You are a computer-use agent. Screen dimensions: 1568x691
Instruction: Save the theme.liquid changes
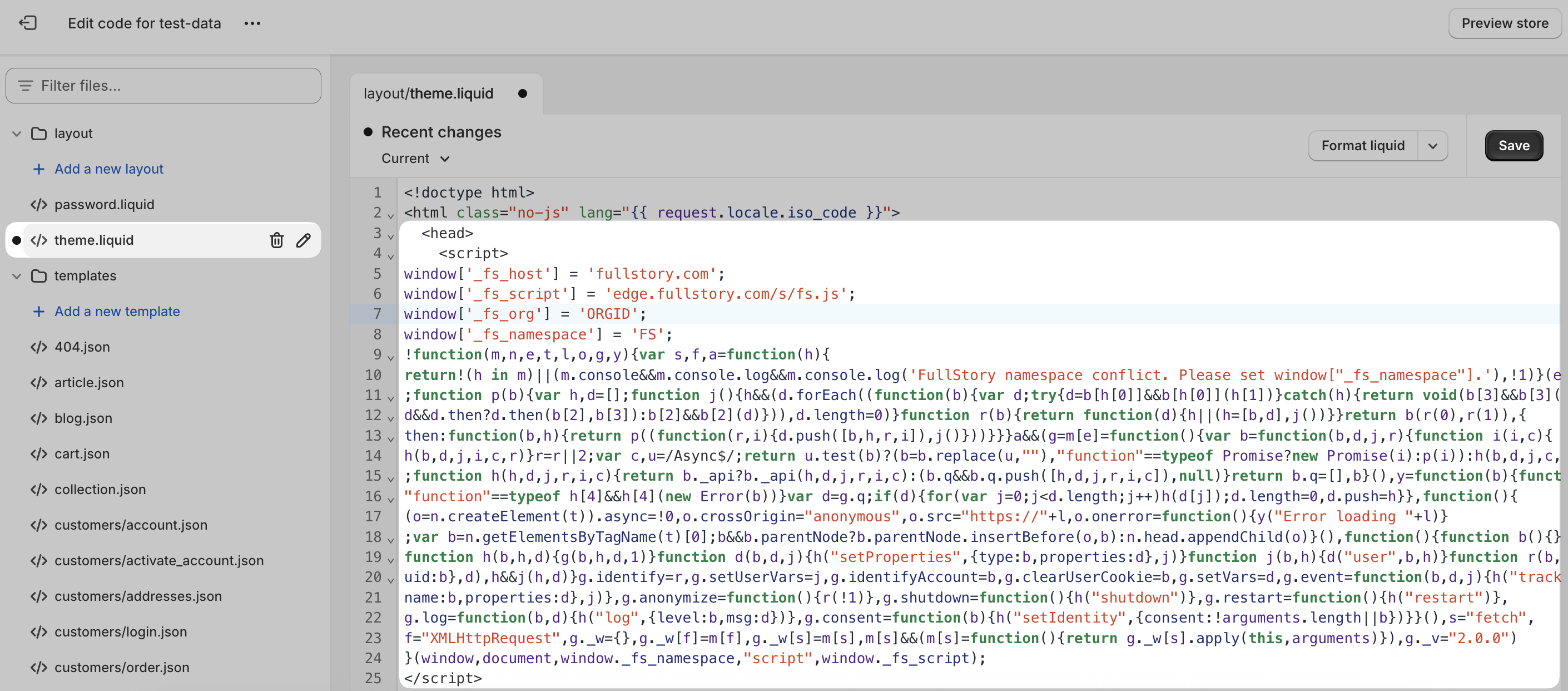click(x=1513, y=146)
